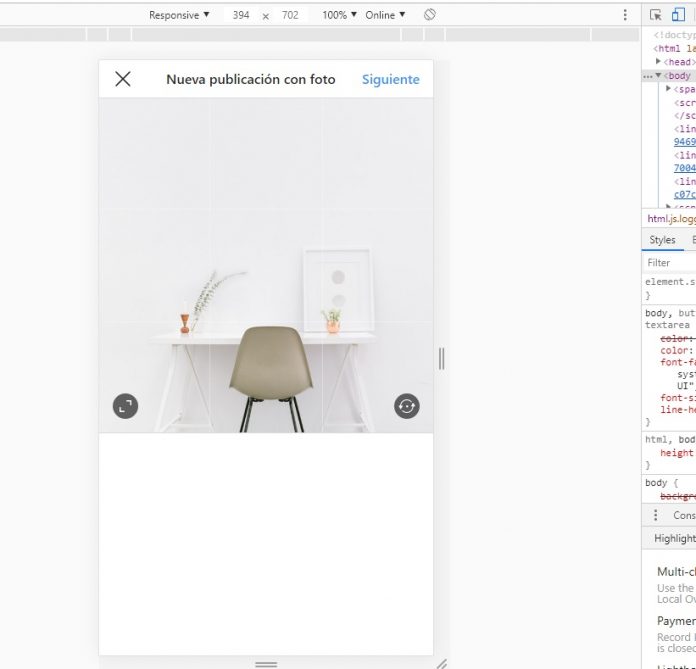The width and height of the screenshot is (696, 669).
Task: Select the inspect element cursor icon
Action: coord(656,15)
